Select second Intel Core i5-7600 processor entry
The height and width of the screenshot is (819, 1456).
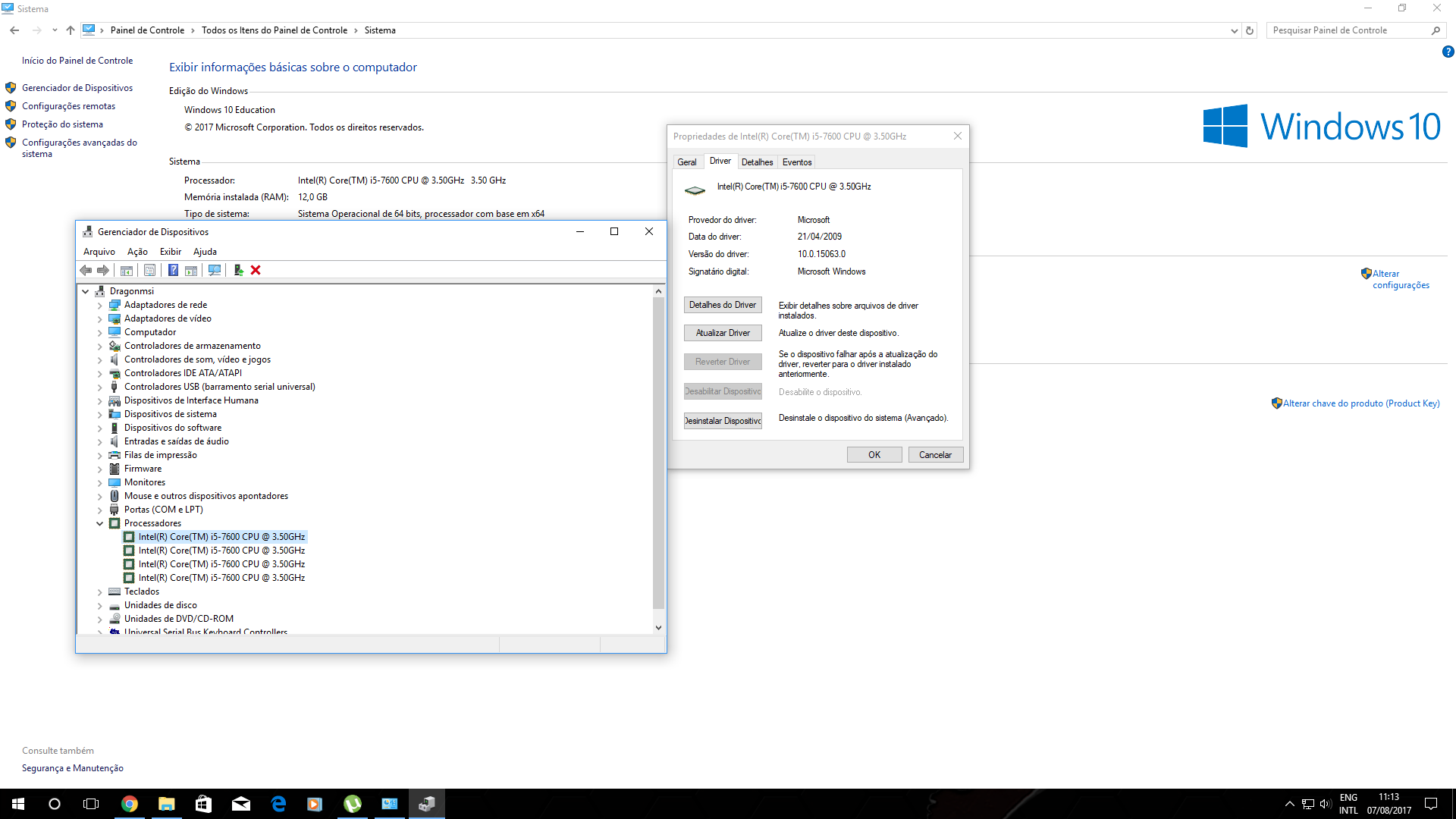click(x=221, y=551)
